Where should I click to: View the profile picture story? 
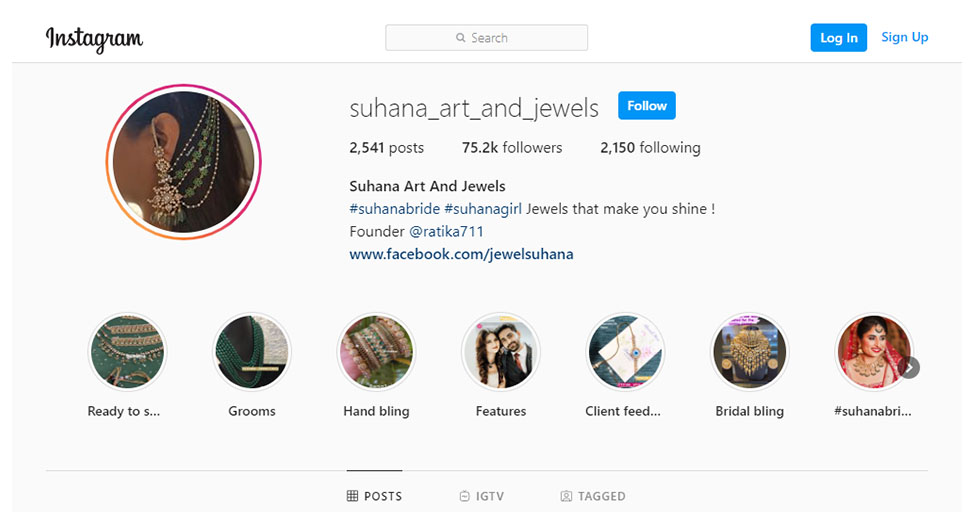coord(184,162)
